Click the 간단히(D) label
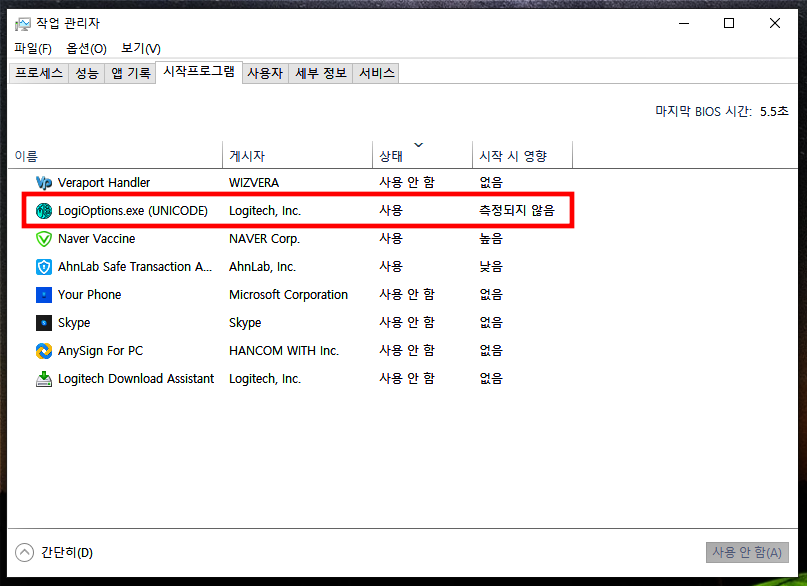Screen dimensions: 807x586 click(x=67, y=553)
